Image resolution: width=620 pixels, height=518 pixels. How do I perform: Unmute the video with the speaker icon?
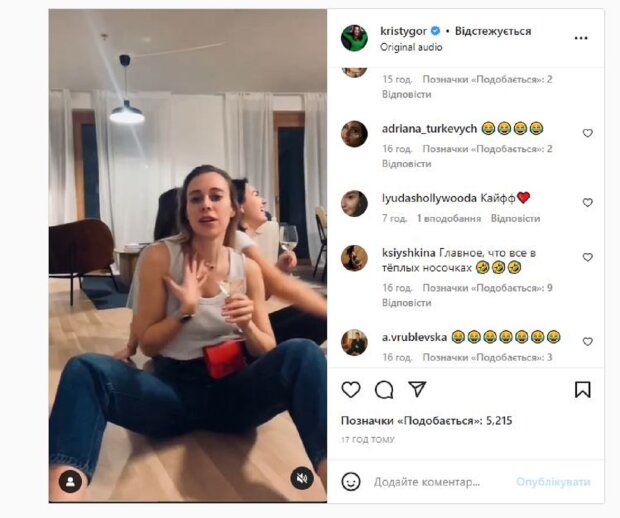[x=302, y=478]
